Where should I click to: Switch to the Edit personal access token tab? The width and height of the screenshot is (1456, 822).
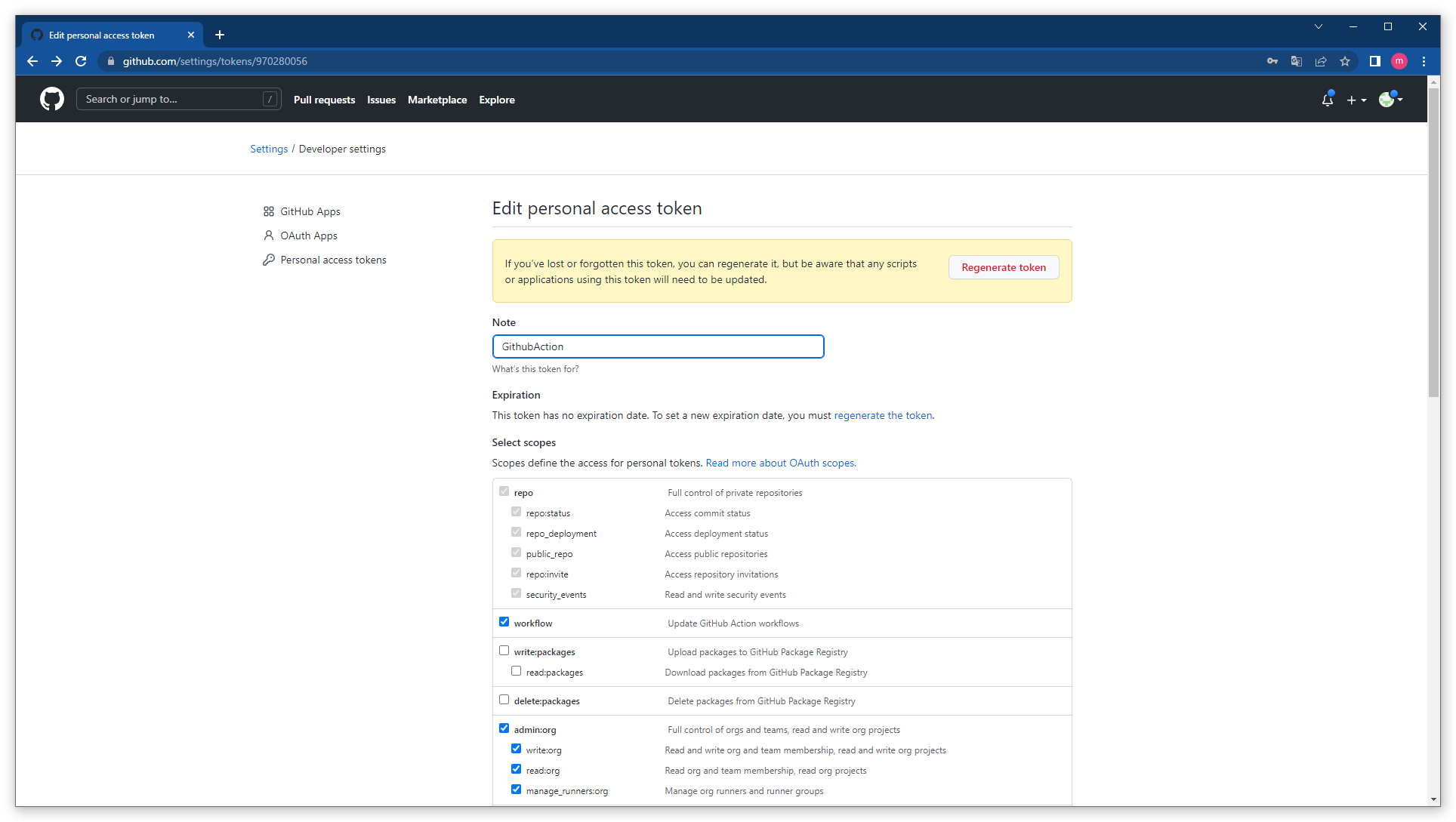pos(102,35)
